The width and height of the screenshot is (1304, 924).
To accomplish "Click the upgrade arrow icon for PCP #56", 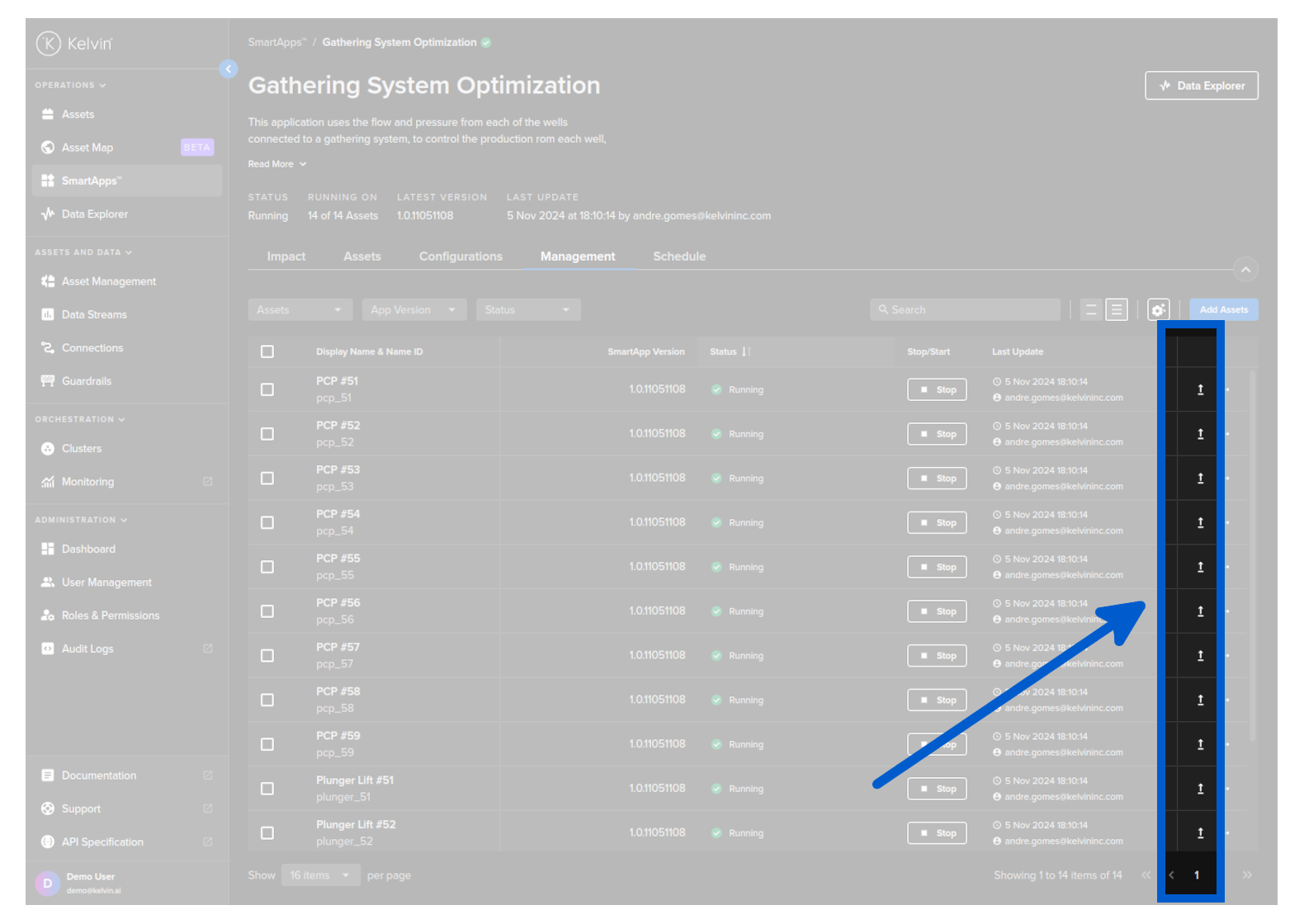I will point(1200,611).
